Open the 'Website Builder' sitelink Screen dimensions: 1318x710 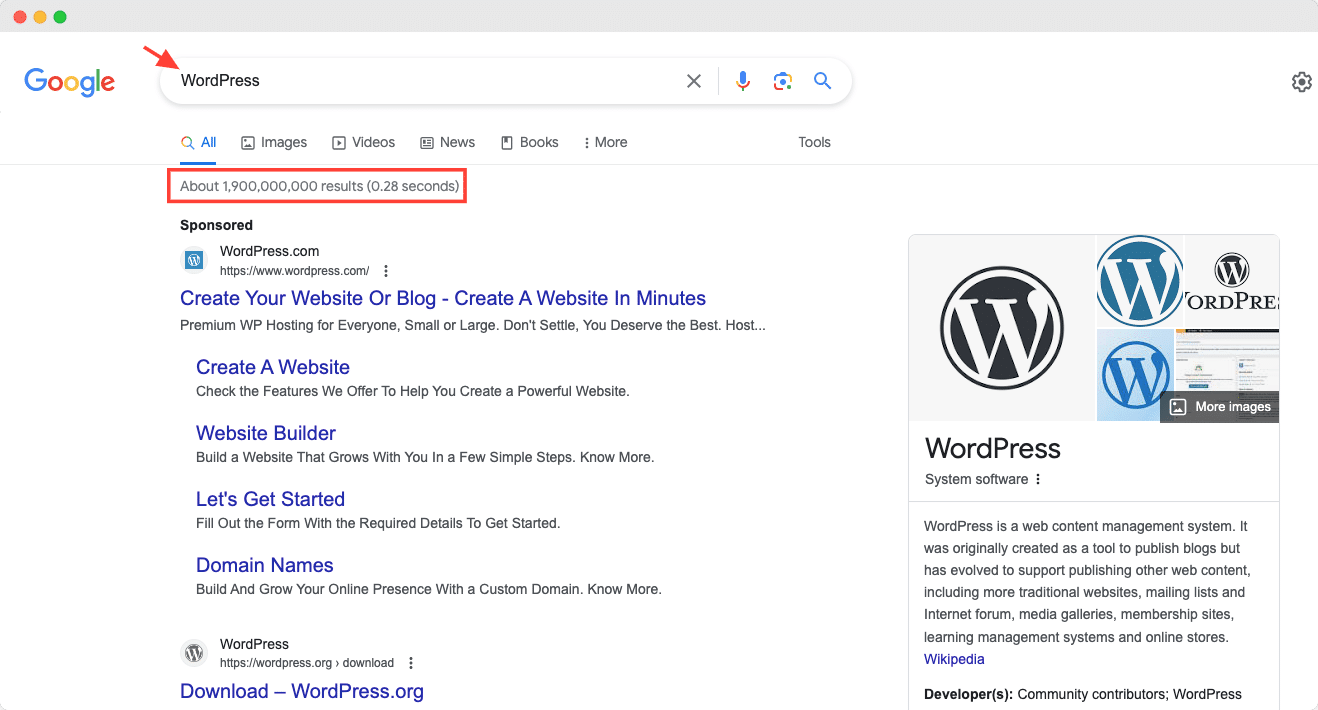click(x=266, y=433)
